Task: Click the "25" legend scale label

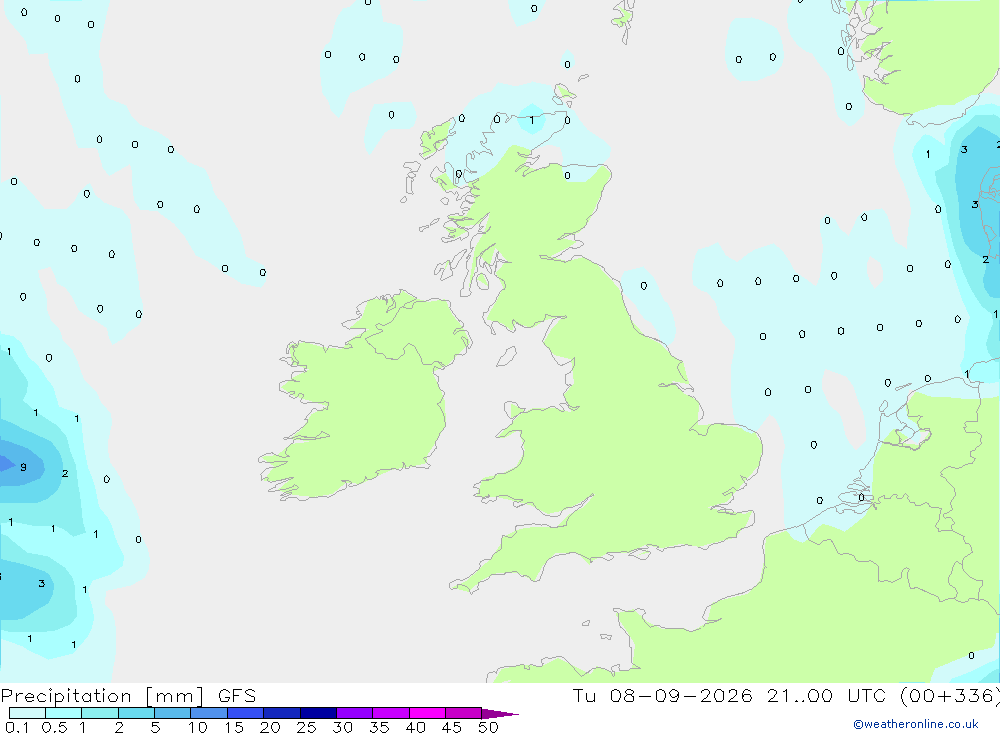Action: tap(306, 727)
